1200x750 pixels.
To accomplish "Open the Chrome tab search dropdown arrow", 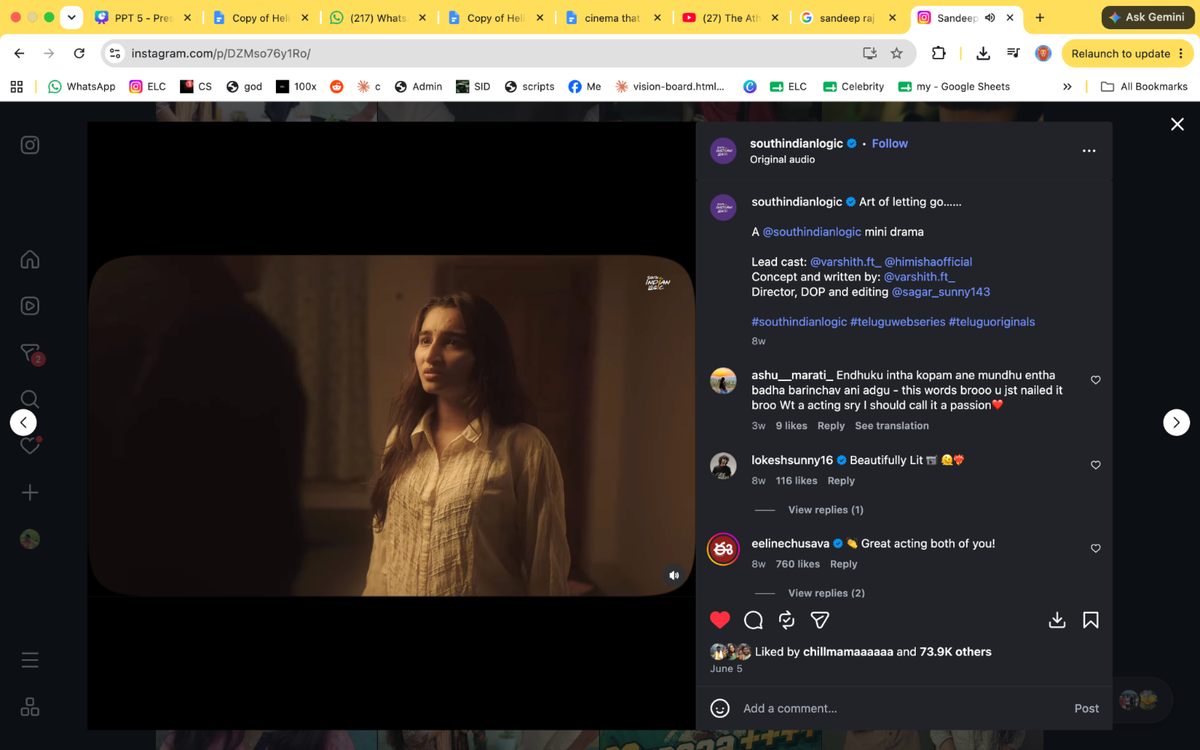I will coord(71,18).
